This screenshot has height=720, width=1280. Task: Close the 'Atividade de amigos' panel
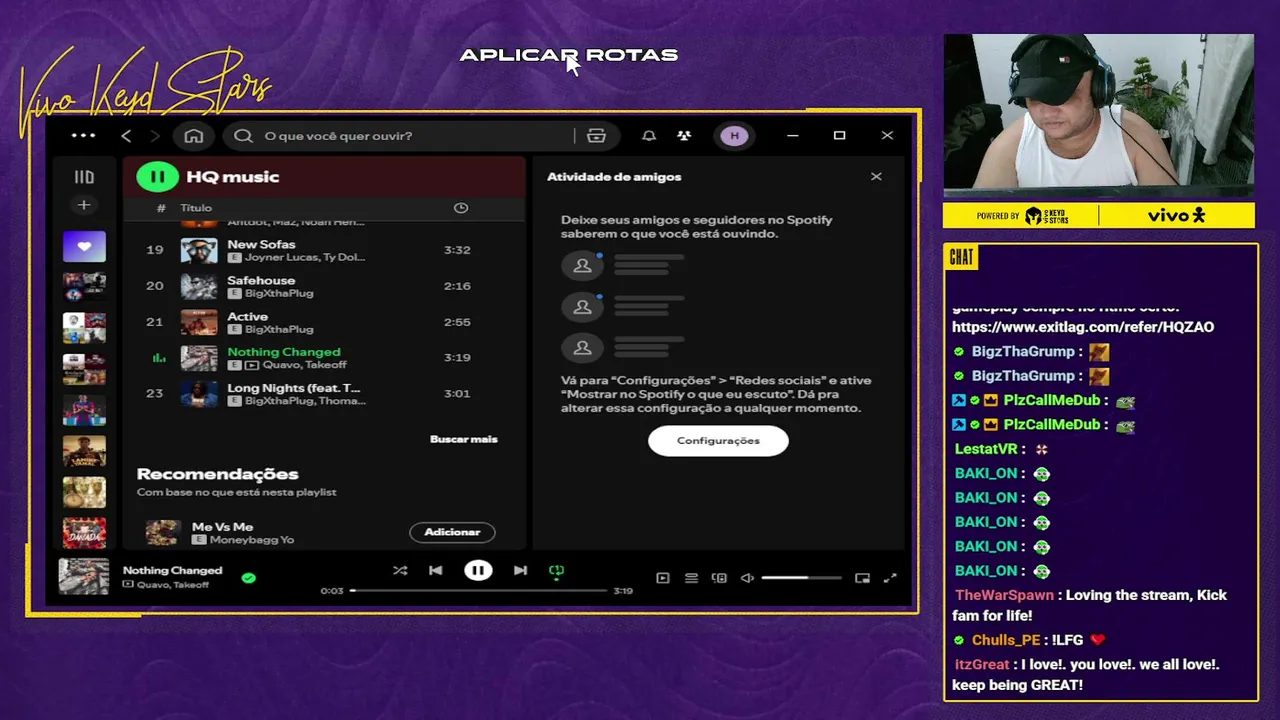(876, 177)
